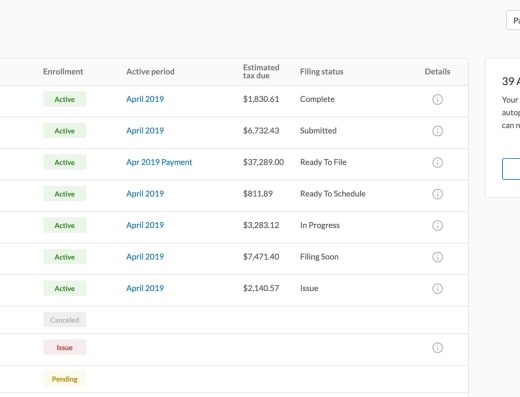Click the $1,830.61 estimated tax amount
520x397 pixels.
tap(261, 99)
